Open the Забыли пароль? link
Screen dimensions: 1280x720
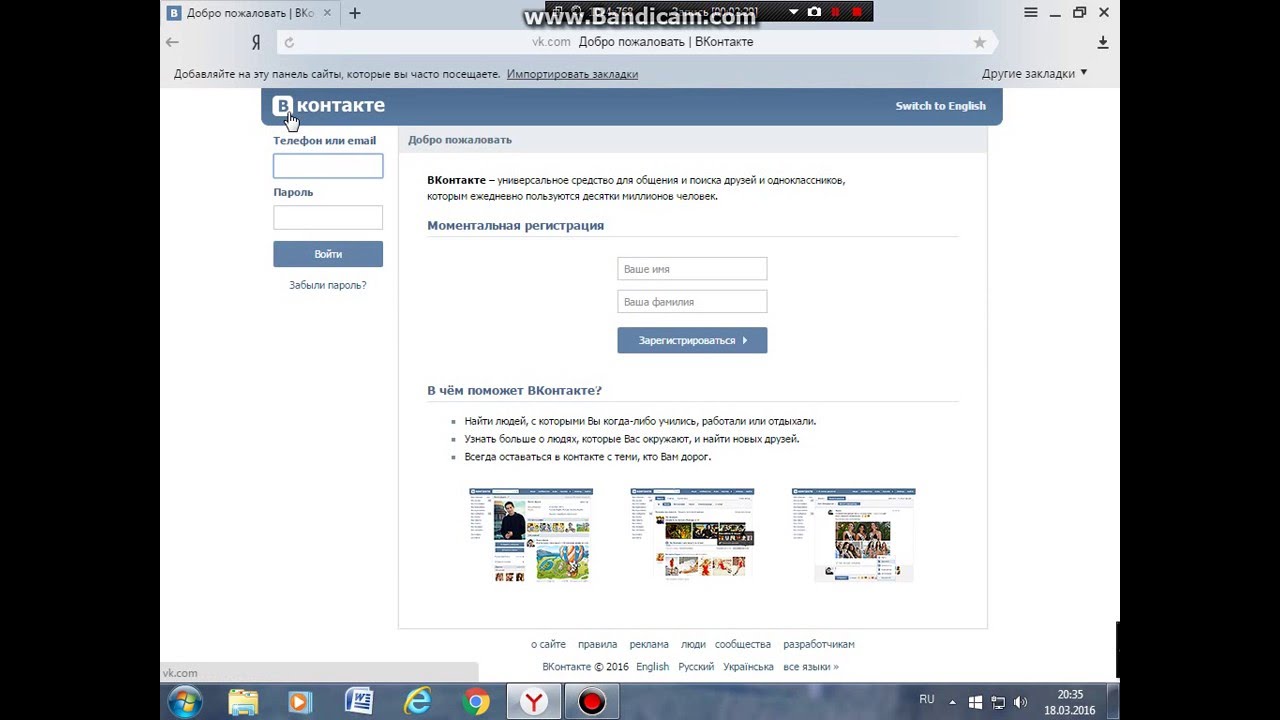[328, 285]
